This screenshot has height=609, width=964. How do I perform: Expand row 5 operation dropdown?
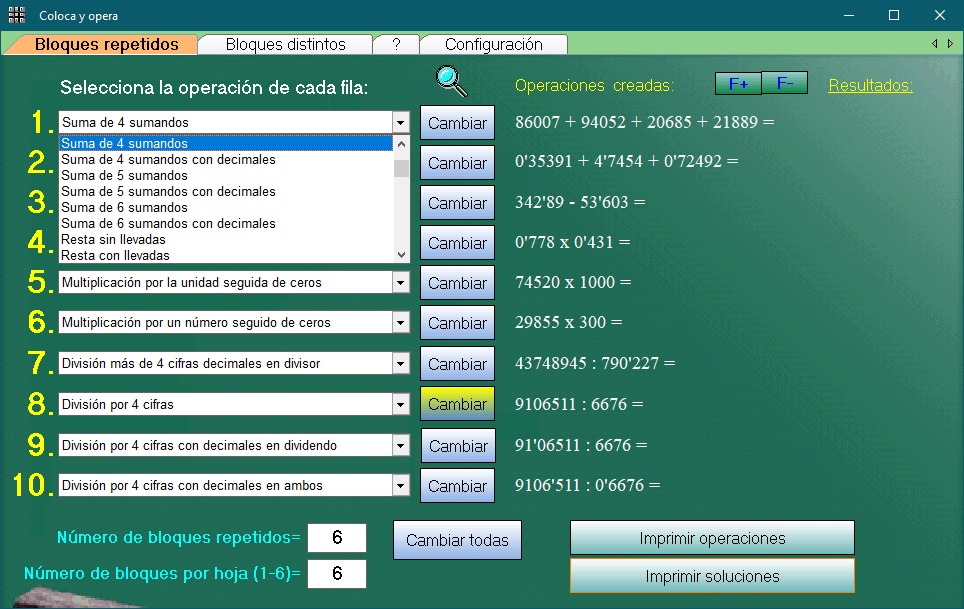click(401, 283)
